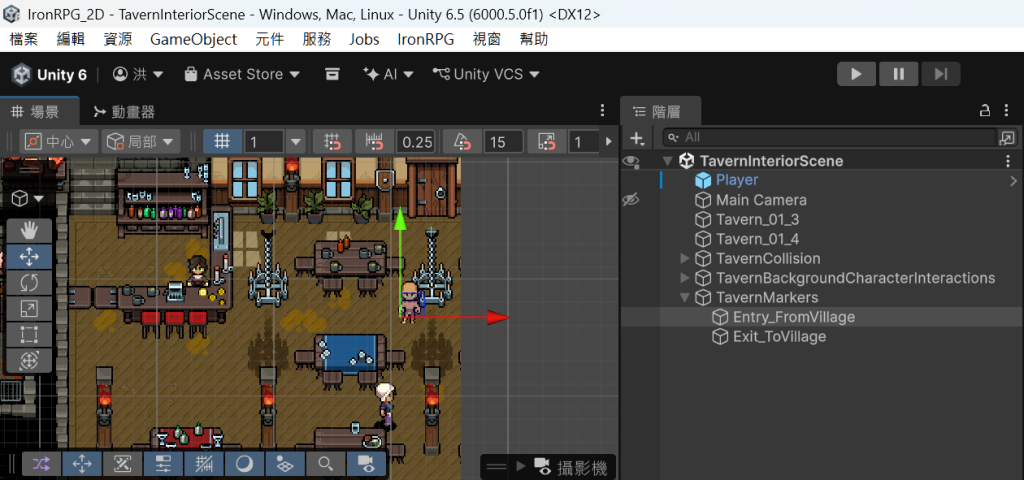Open the draw mode cube dropdown
Viewport: 1024px width, 480px height.
click(x=27, y=199)
